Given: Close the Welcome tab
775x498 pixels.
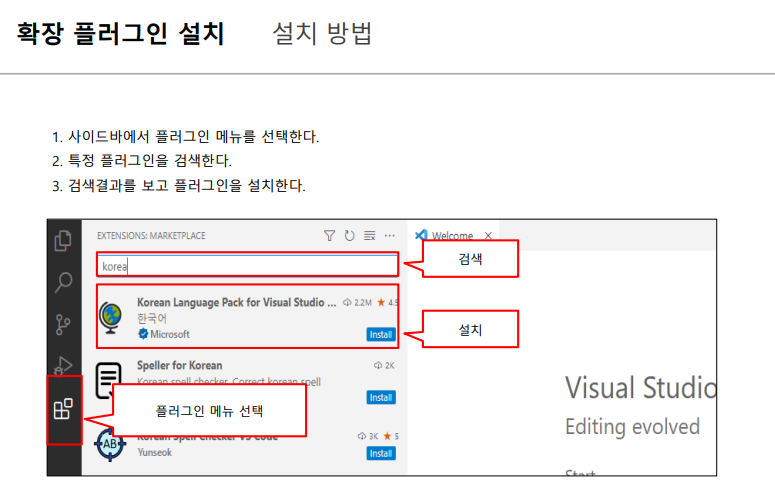Looking at the screenshot, I should tap(488, 236).
